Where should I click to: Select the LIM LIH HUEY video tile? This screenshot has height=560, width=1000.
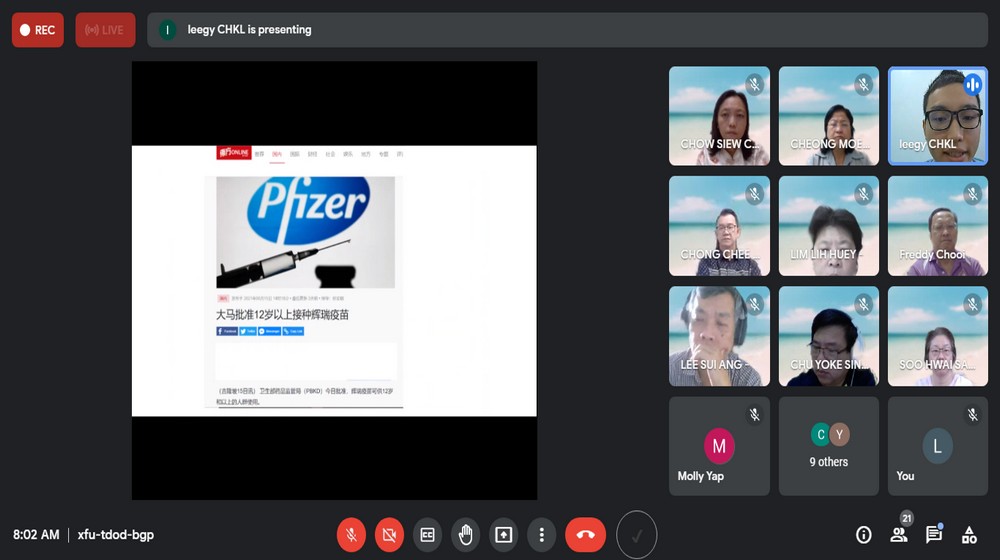tap(828, 226)
